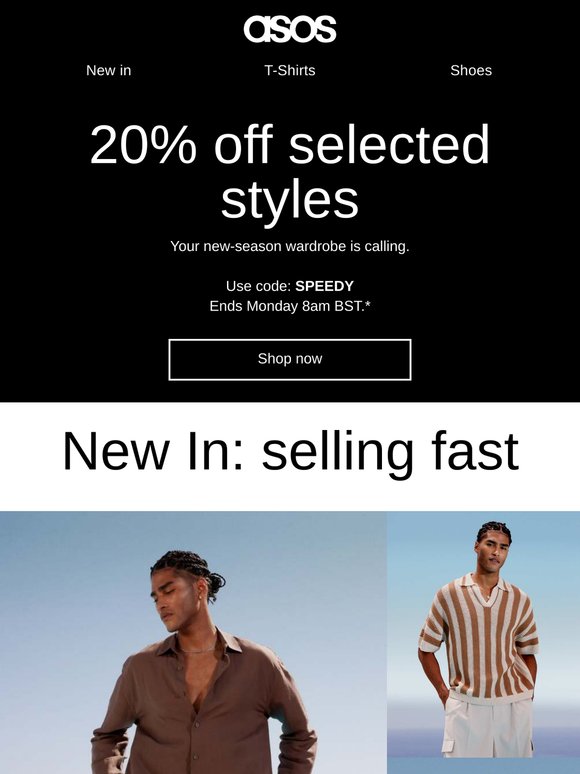Click the SPEEDY promo code text

[324, 286]
